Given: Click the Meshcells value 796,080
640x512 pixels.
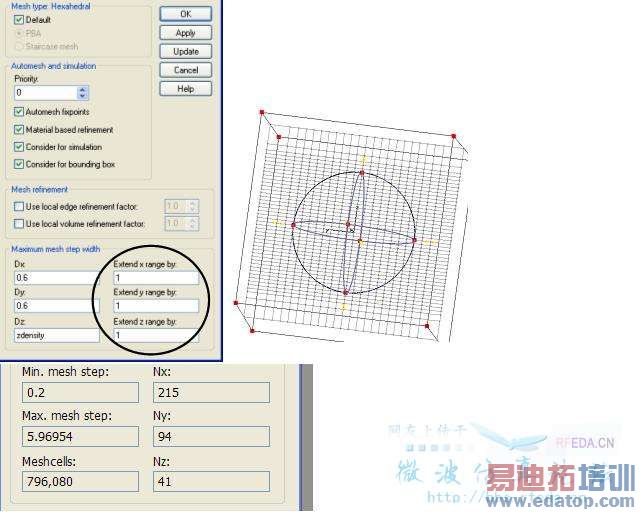Looking at the screenshot, I should coord(80,481).
